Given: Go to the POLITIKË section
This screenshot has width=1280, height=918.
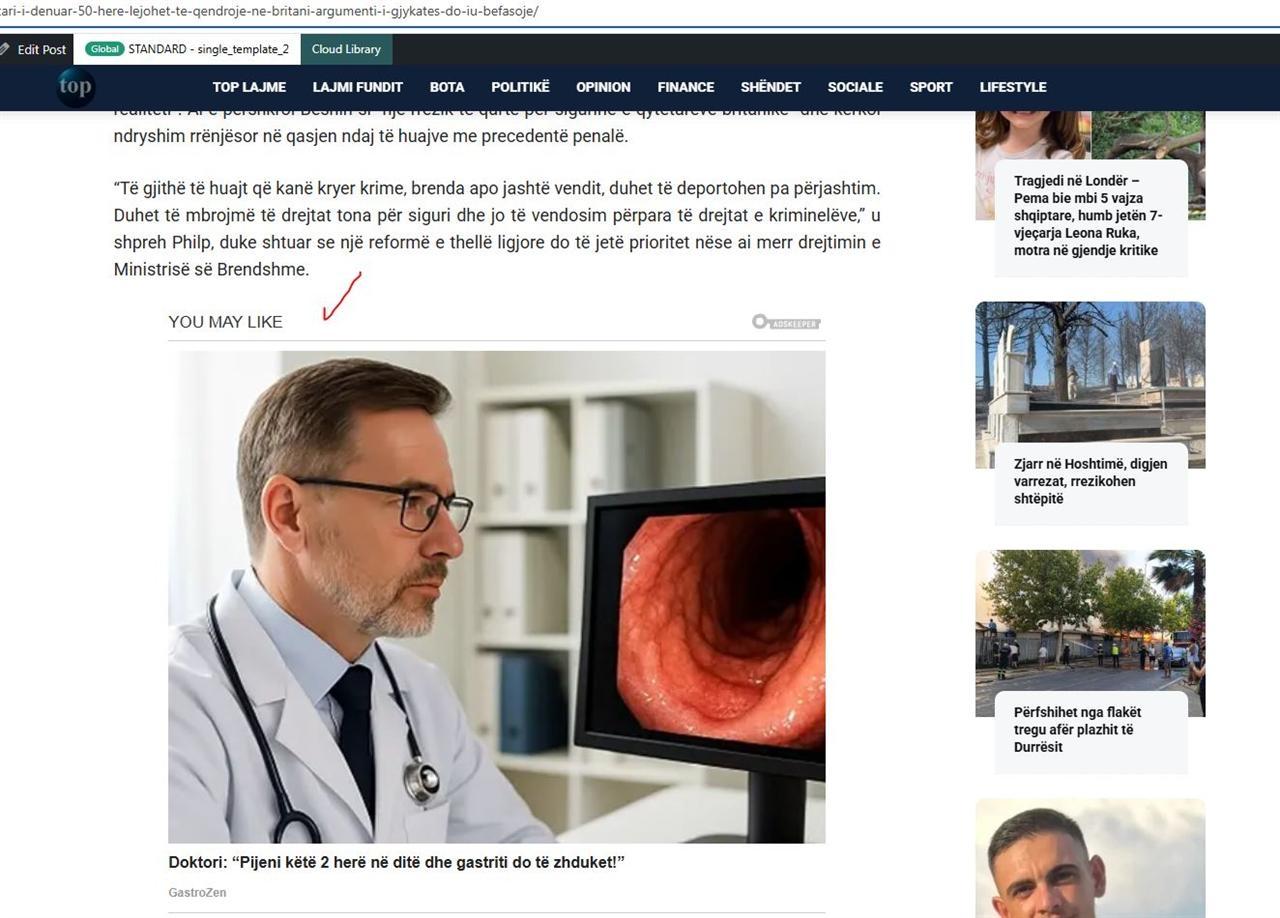Looking at the screenshot, I should click(520, 87).
